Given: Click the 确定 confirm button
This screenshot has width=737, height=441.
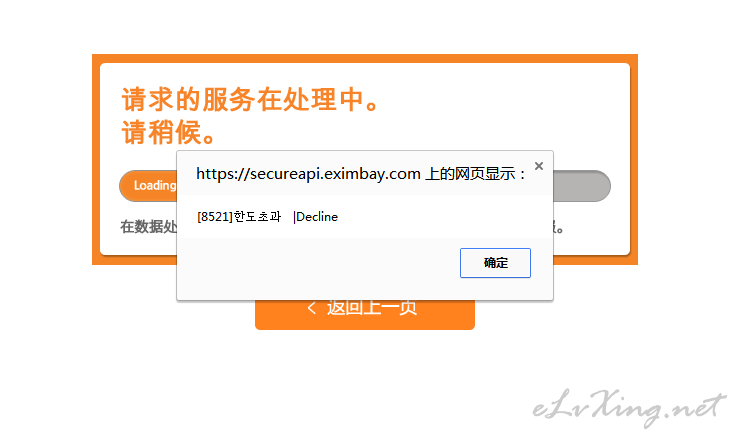Looking at the screenshot, I should (x=495, y=263).
